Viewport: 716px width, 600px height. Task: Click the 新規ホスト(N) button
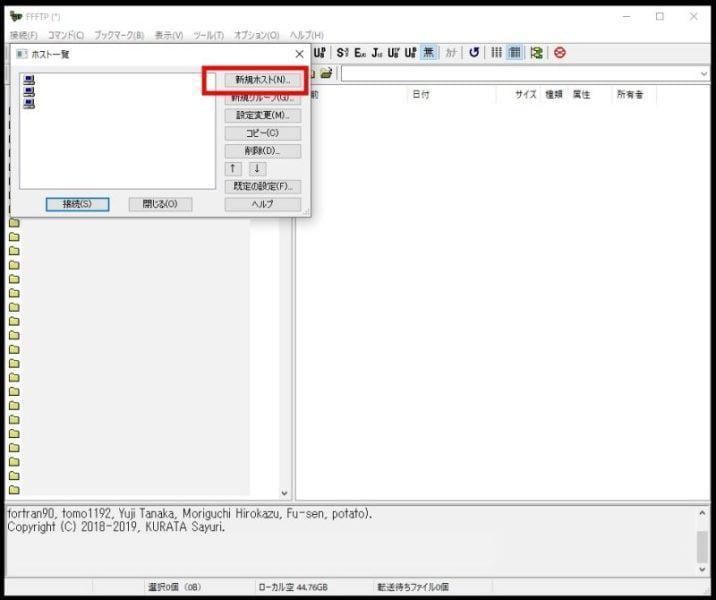(x=263, y=79)
